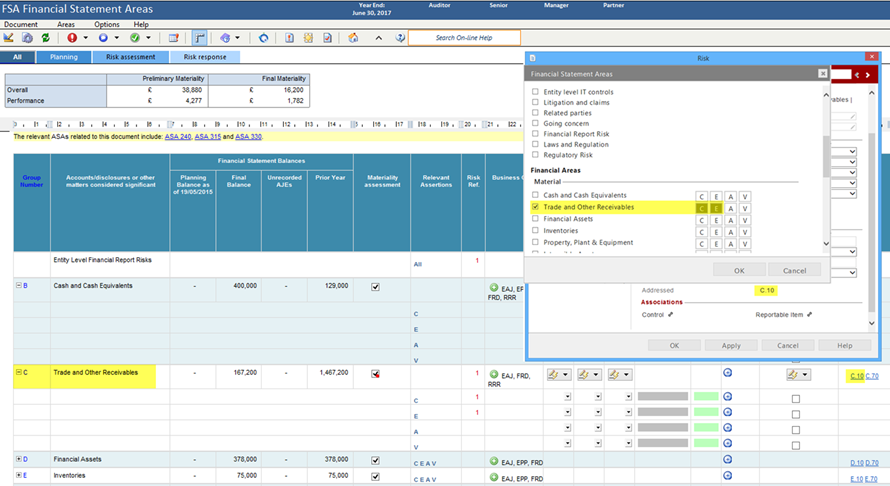Open the Areas menu
This screenshot has width=890, height=486.
click(66, 24)
